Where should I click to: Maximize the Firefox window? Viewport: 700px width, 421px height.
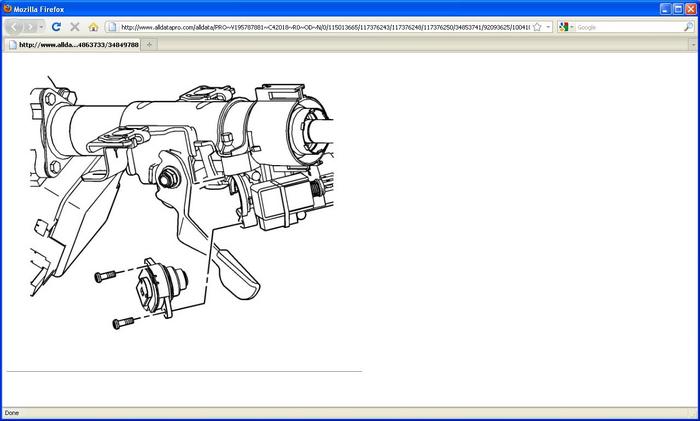pyautogui.click(x=678, y=9)
